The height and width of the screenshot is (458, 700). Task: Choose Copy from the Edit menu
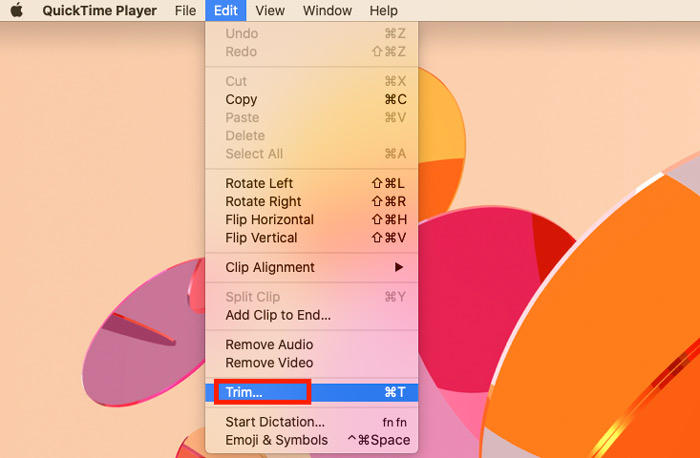click(x=312, y=99)
